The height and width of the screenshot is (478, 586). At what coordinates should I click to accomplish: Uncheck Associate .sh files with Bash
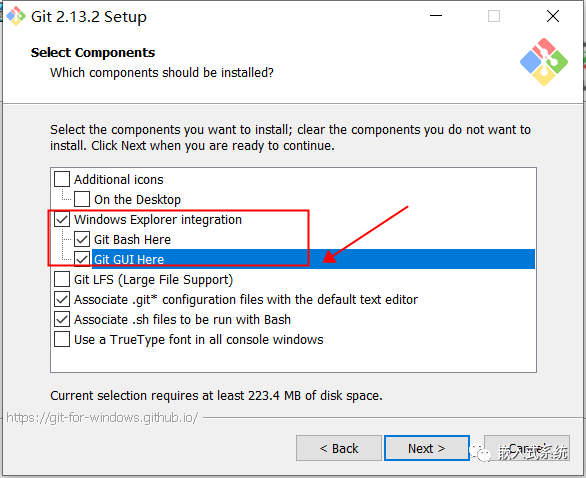point(62,320)
